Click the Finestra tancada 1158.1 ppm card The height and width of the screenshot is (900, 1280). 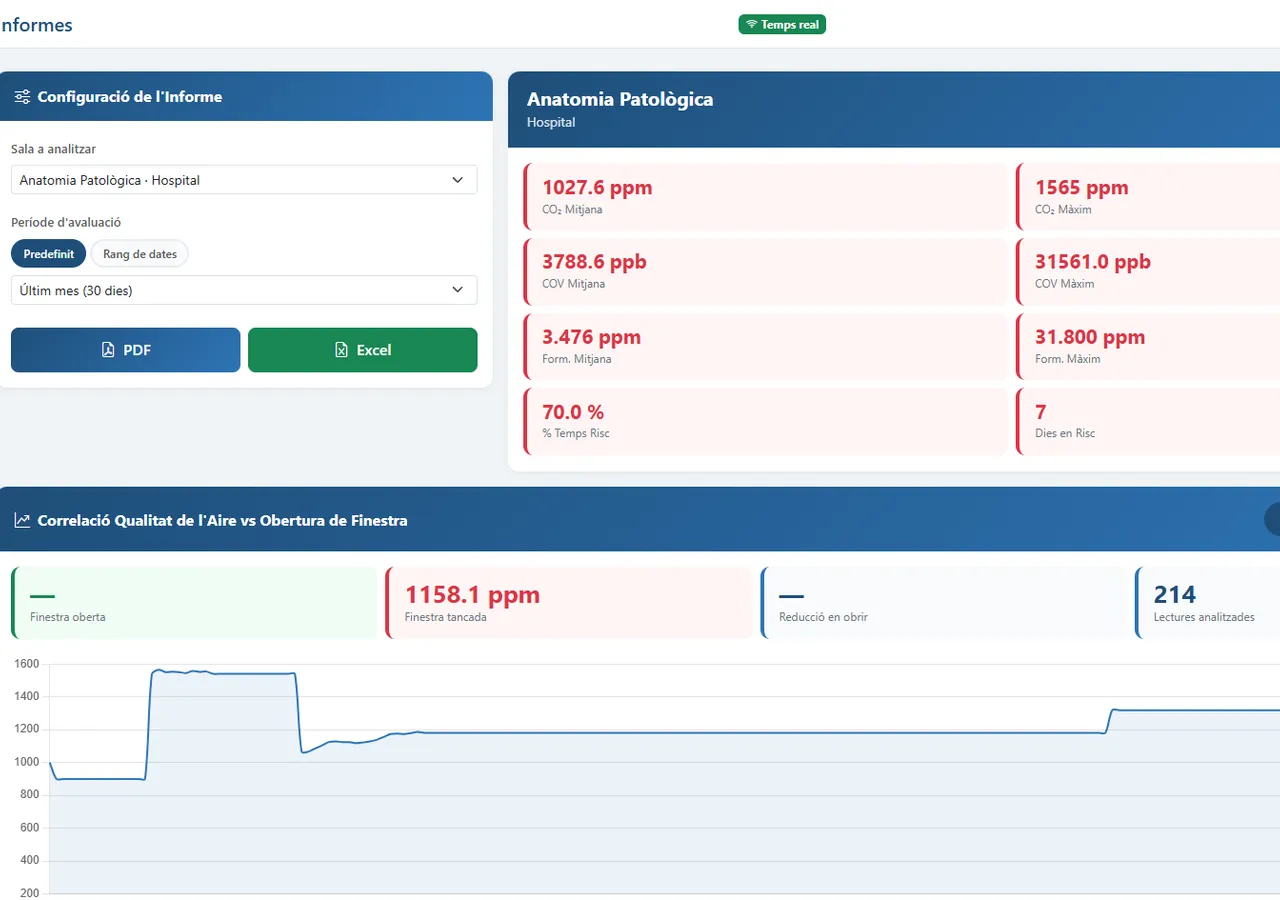click(x=569, y=603)
